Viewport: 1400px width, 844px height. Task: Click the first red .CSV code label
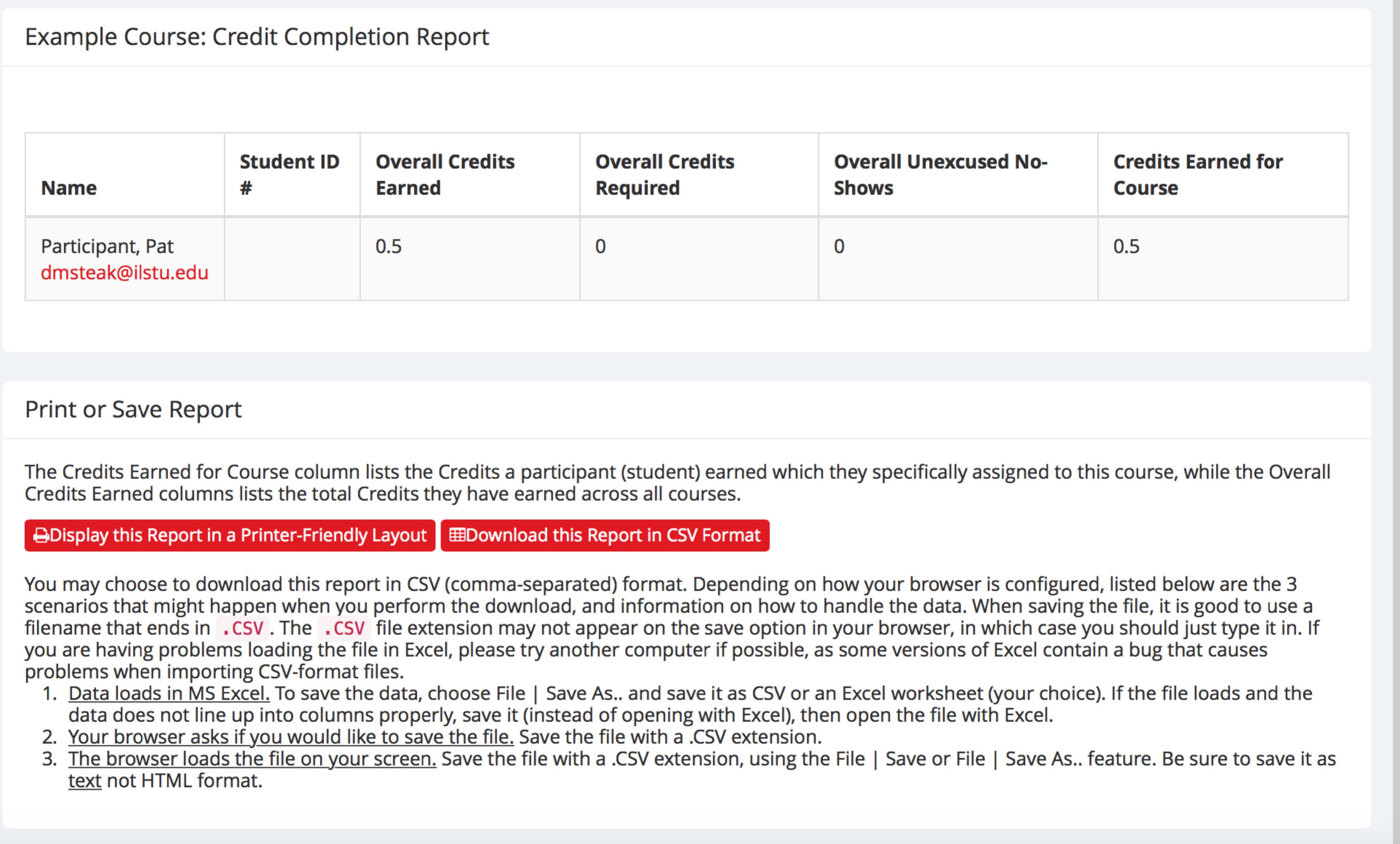[x=243, y=628]
